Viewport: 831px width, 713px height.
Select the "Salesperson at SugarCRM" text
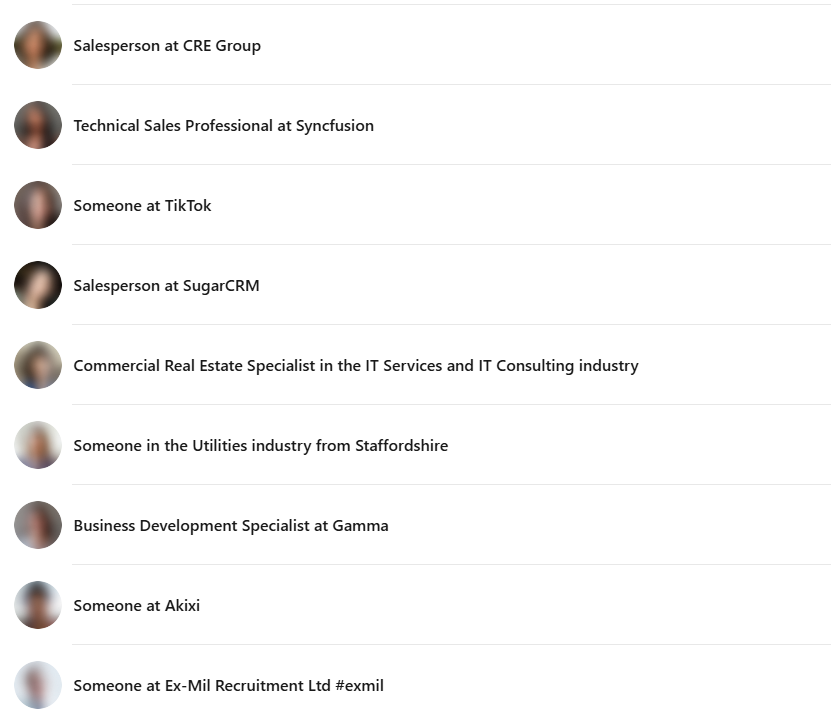pos(166,286)
